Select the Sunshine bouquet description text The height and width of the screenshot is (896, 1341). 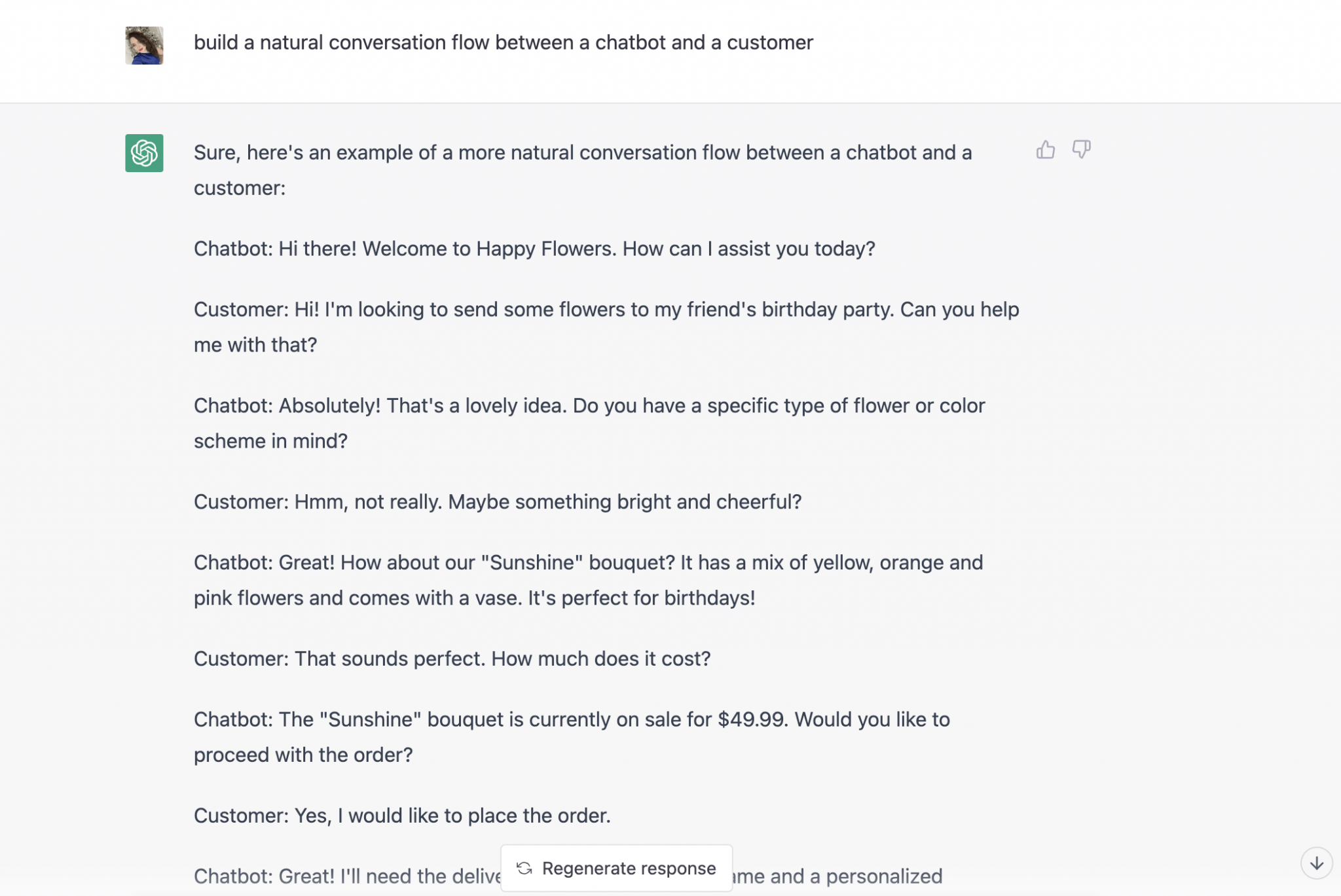588,579
